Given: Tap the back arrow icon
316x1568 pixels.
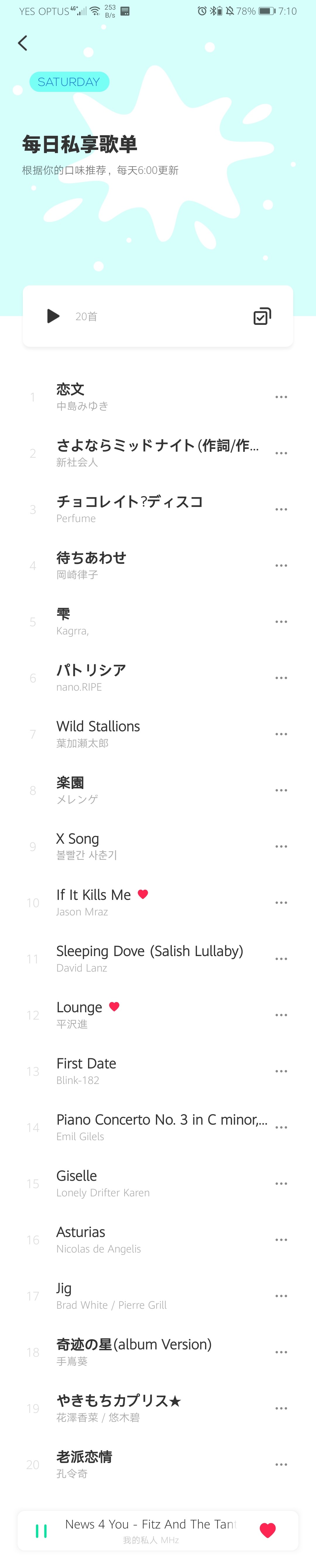Looking at the screenshot, I should 23,43.
